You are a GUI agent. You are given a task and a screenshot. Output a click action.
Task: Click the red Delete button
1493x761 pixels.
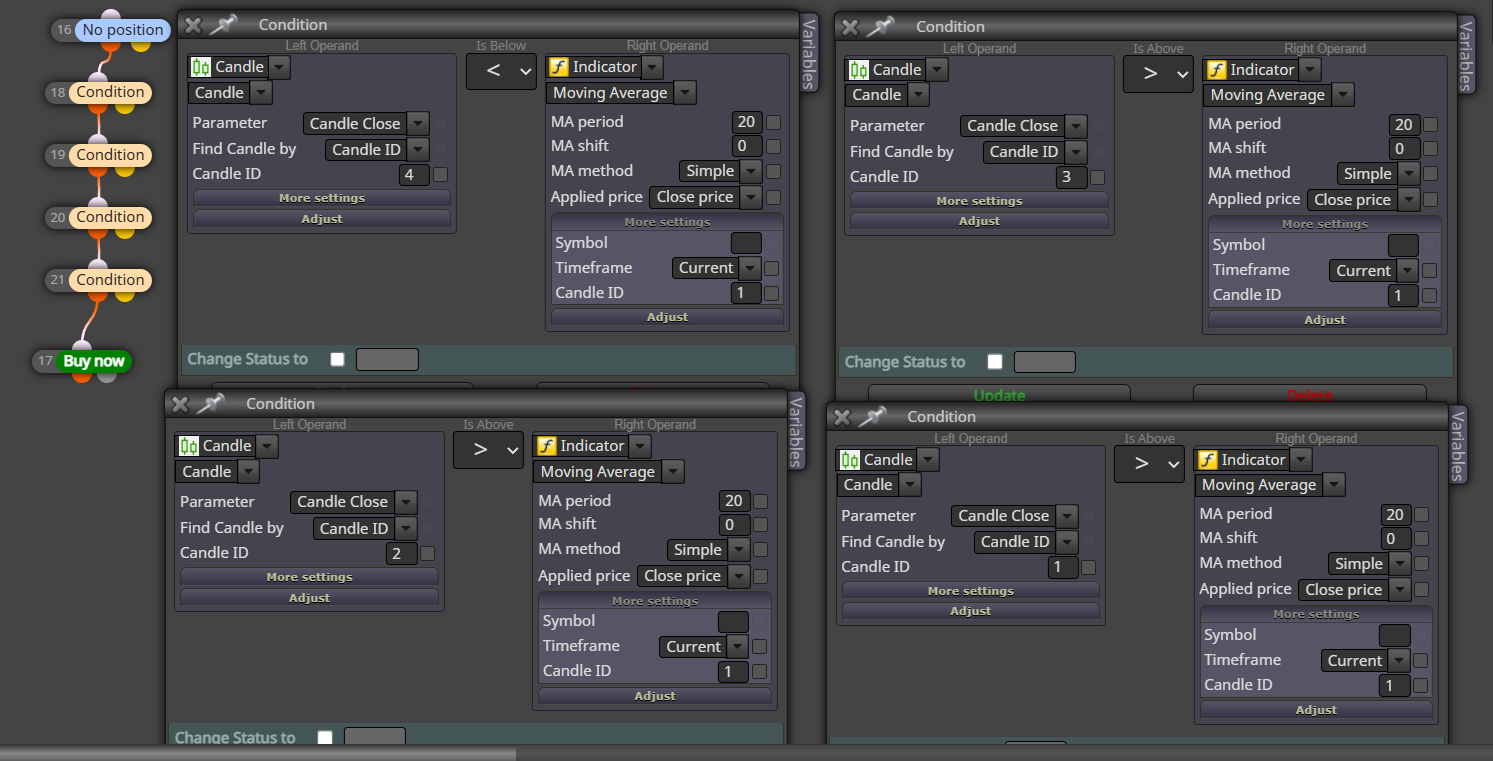[x=1310, y=394]
